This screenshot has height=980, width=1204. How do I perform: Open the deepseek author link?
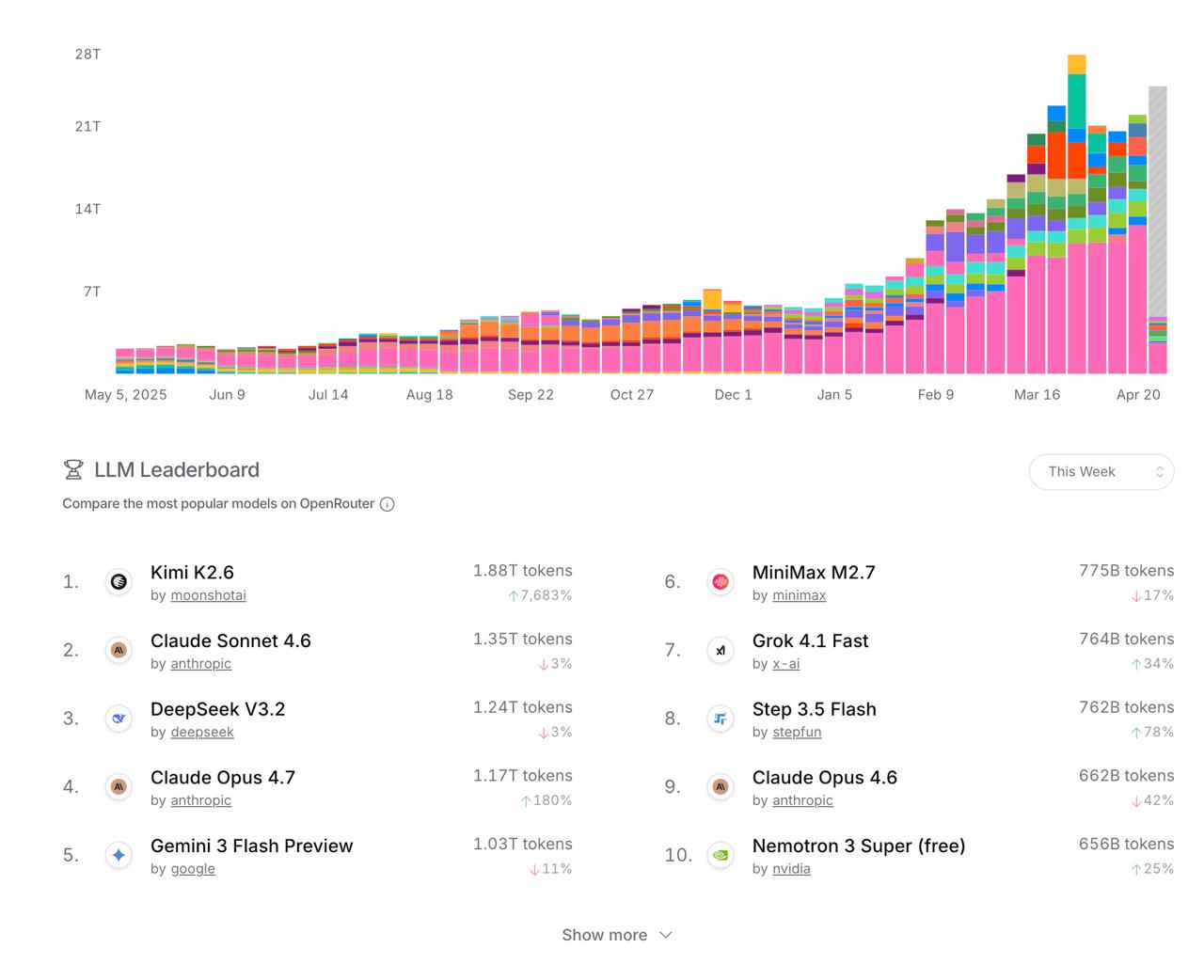pyautogui.click(x=202, y=732)
